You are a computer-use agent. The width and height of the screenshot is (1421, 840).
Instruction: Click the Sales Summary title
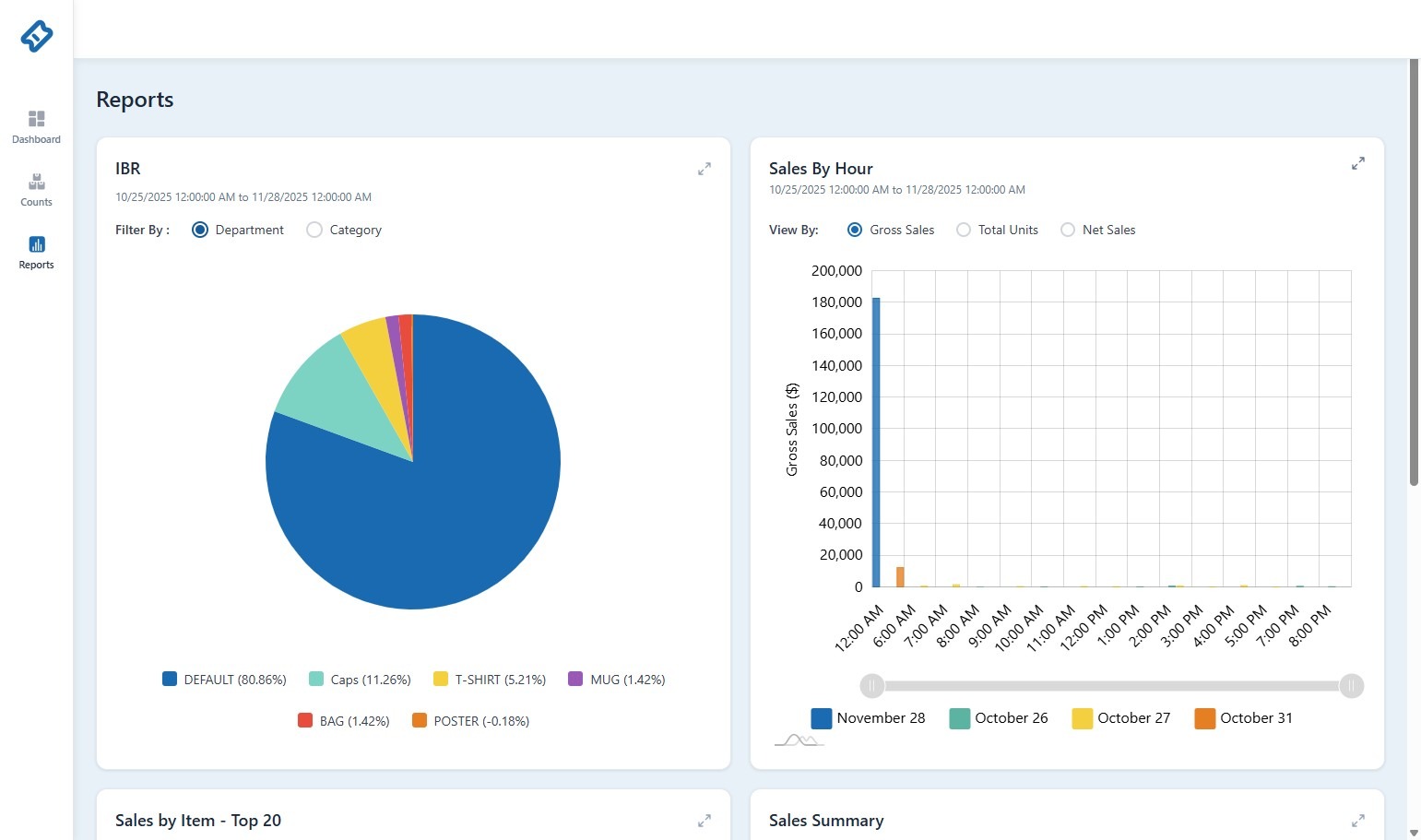[x=826, y=821]
